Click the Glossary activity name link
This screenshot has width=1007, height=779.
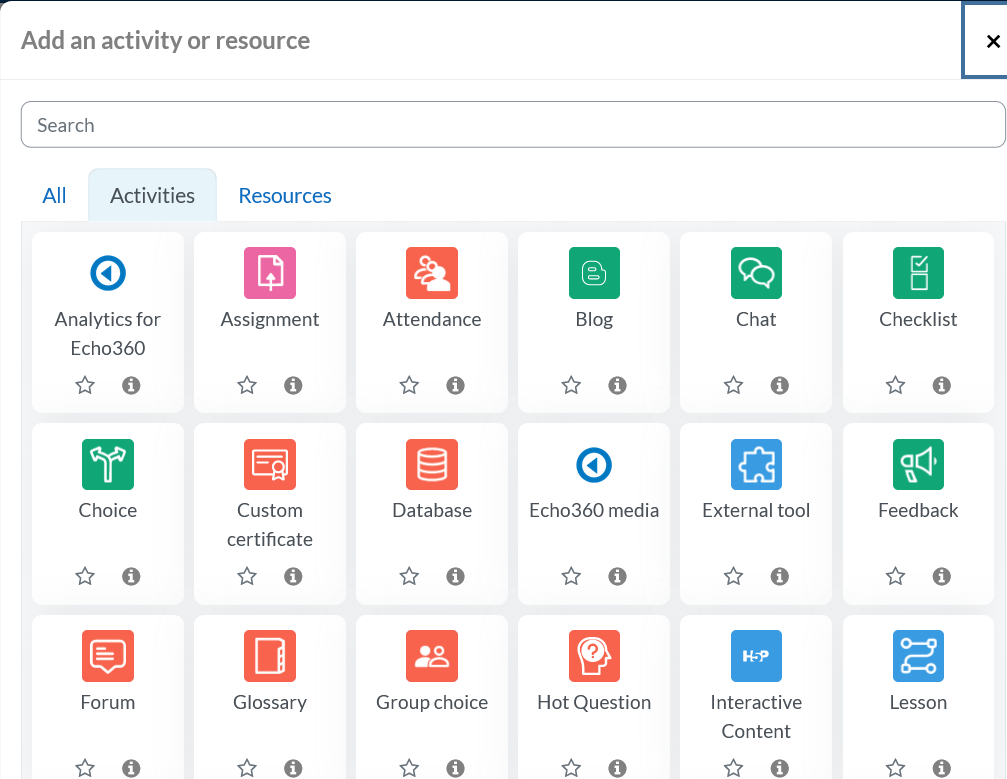[270, 702]
